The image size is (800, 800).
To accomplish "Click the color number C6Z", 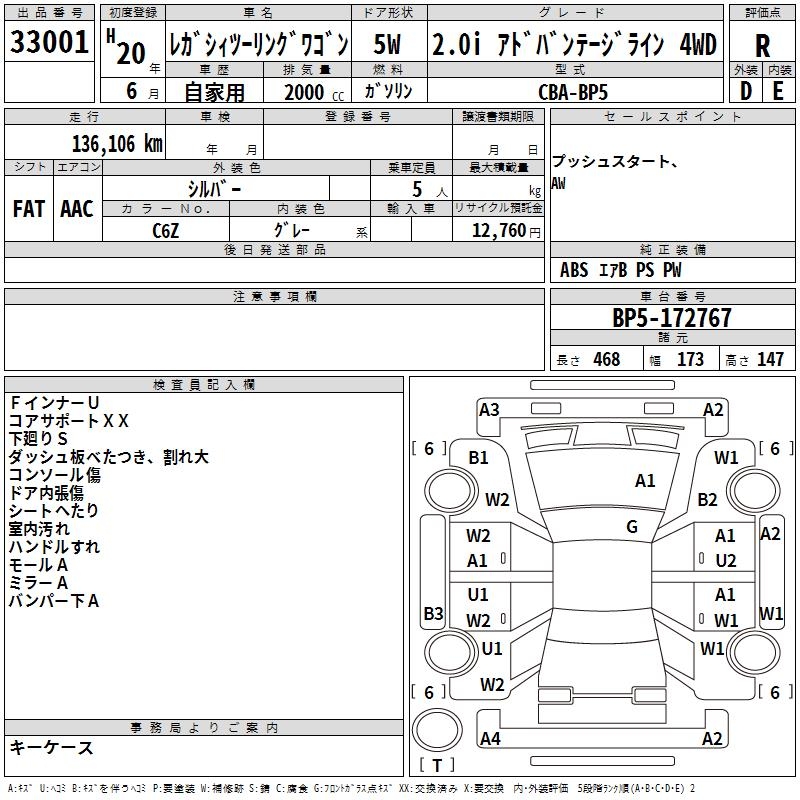I will point(166,231).
